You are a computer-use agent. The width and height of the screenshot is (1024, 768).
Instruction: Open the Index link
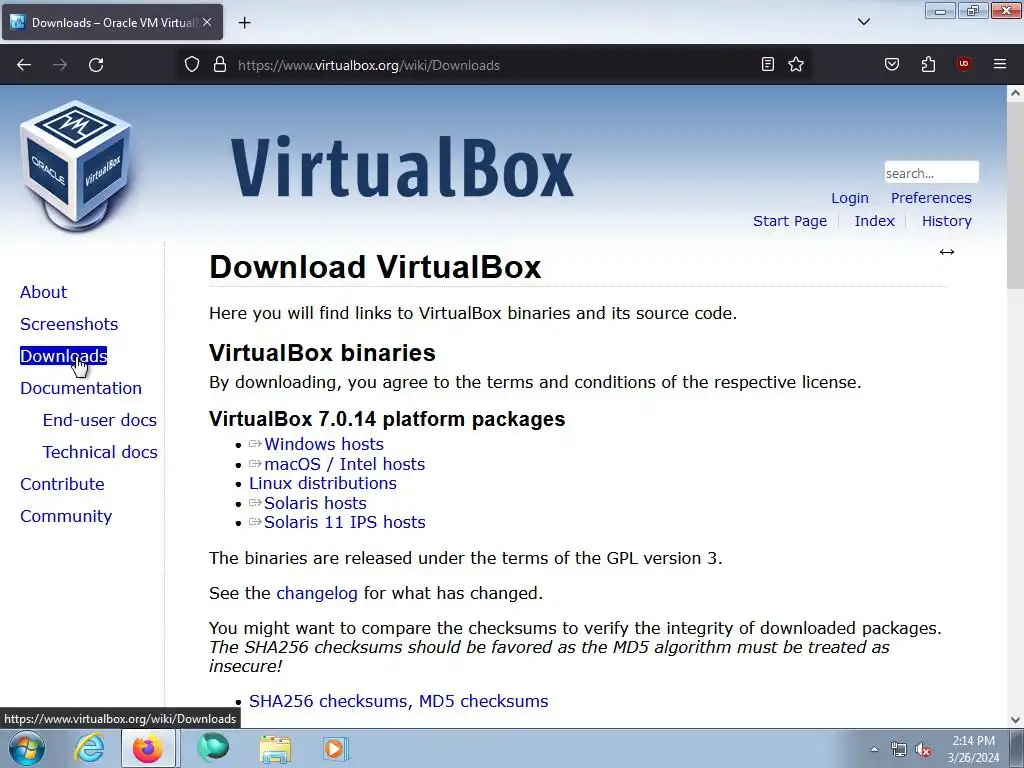874,221
